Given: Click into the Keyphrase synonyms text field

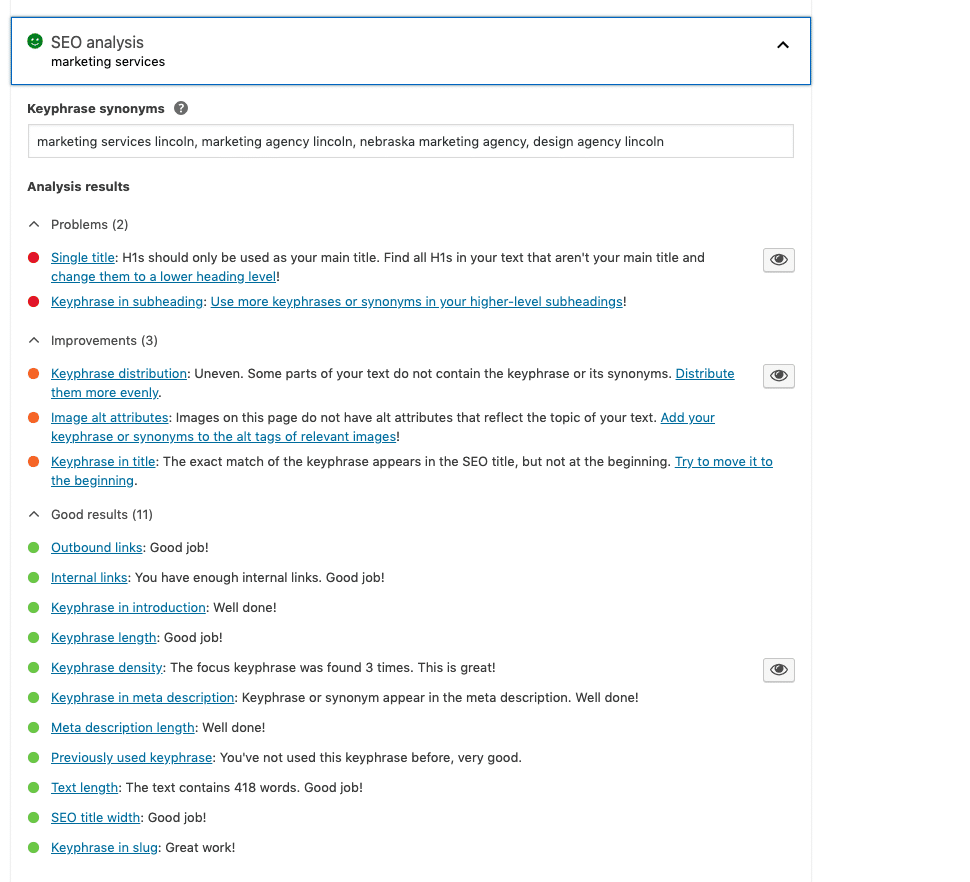Looking at the screenshot, I should [410, 142].
